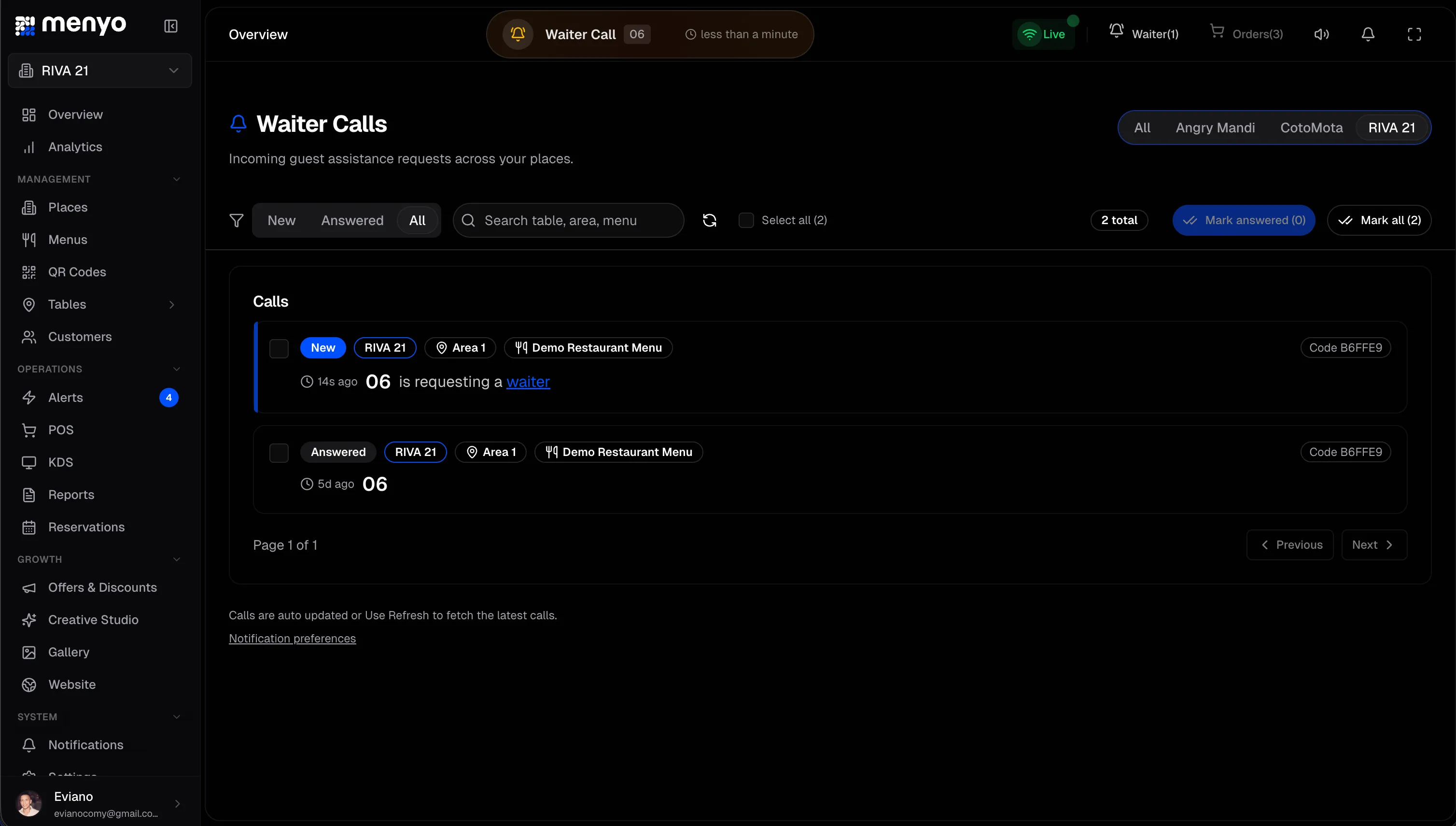Switch to the New calls filter tab
1456x826 pixels.
tap(282, 220)
